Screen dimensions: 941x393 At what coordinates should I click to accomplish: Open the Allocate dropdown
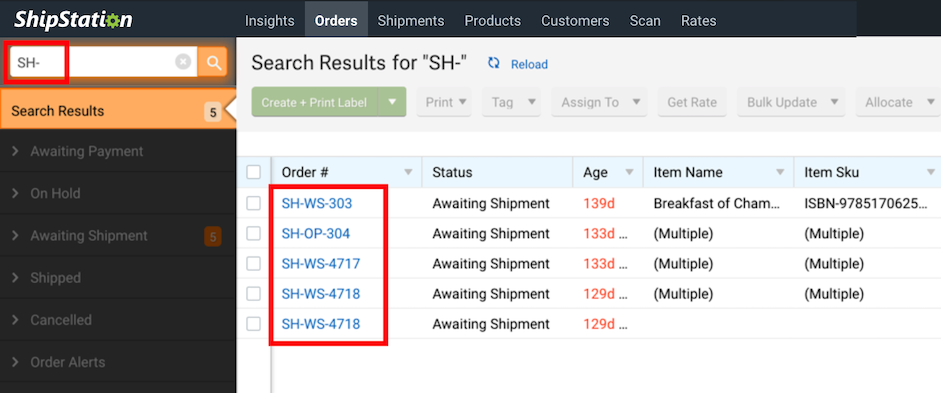click(898, 102)
